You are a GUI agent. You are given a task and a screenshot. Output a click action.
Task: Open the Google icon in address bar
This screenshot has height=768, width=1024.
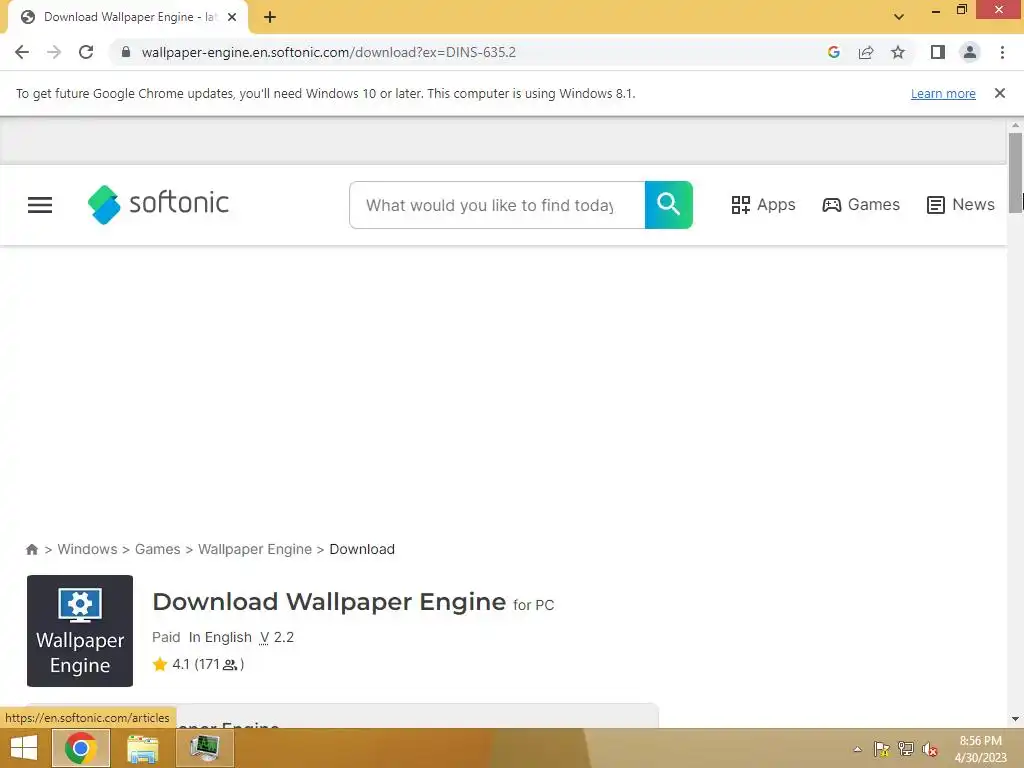(x=833, y=52)
